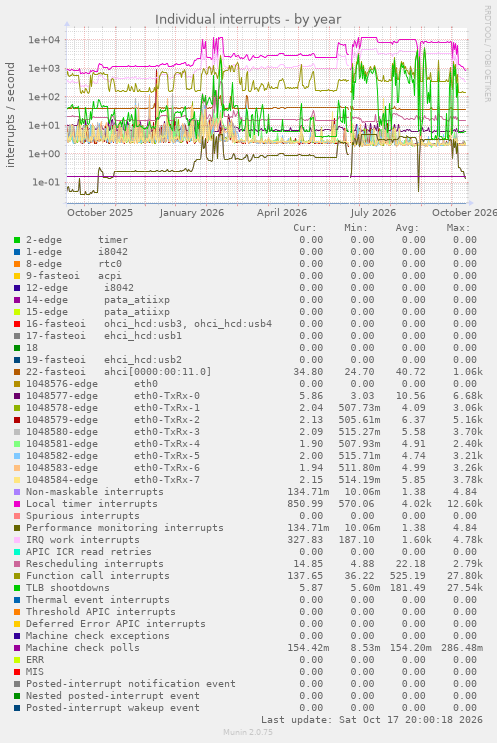Click the '1e+00' y-axis label
This screenshot has width=497, height=743.
click(x=45, y=154)
